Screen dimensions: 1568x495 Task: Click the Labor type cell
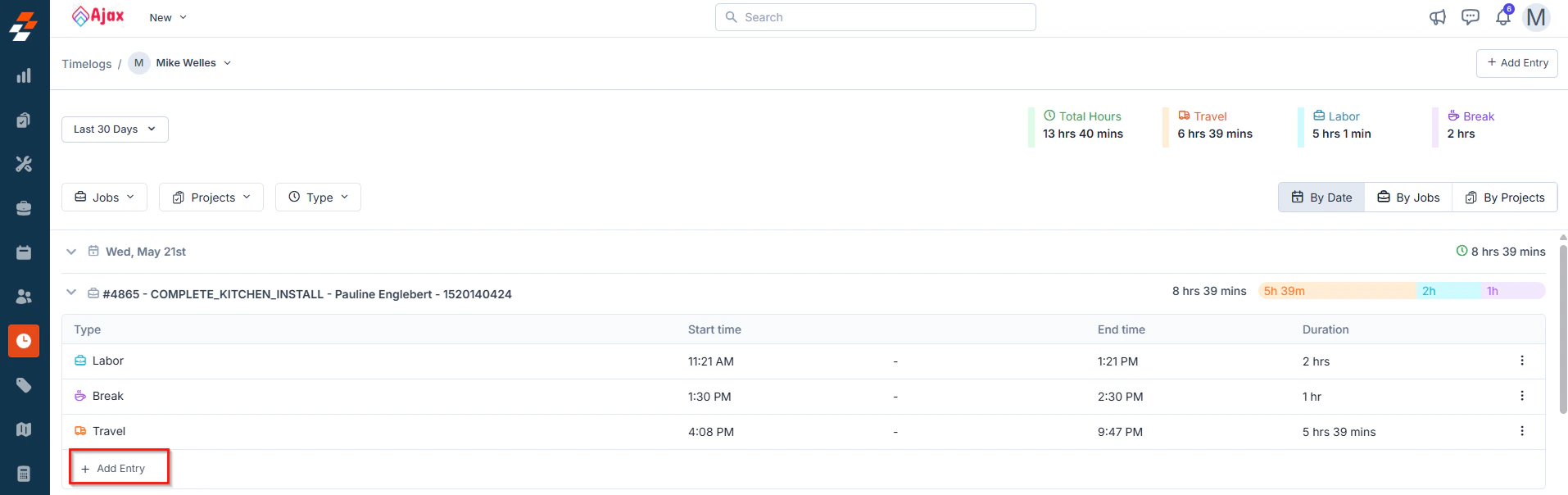coord(99,361)
